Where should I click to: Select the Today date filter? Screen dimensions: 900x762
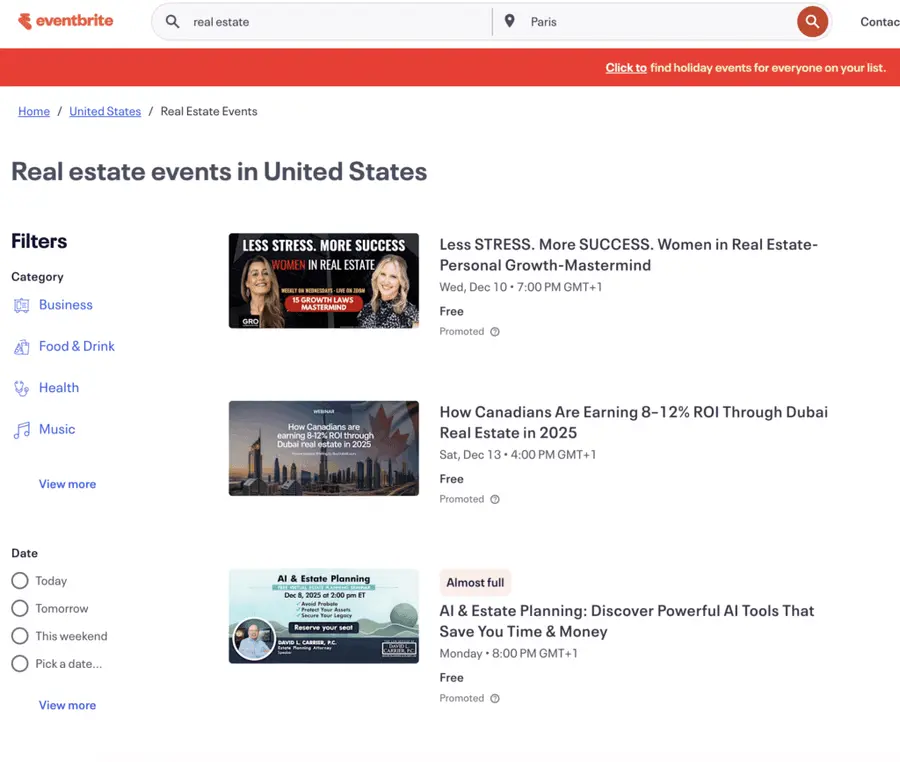(x=19, y=580)
